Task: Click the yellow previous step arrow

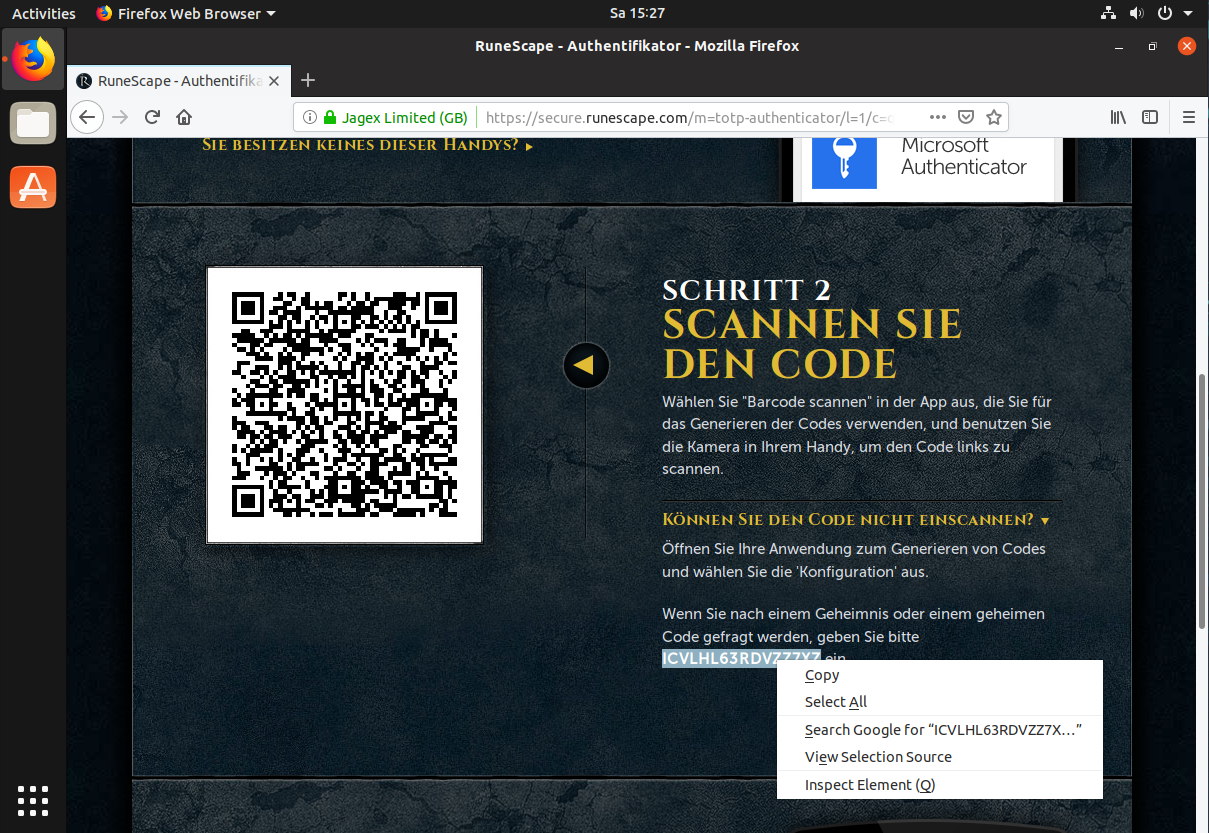Action: (x=585, y=365)
